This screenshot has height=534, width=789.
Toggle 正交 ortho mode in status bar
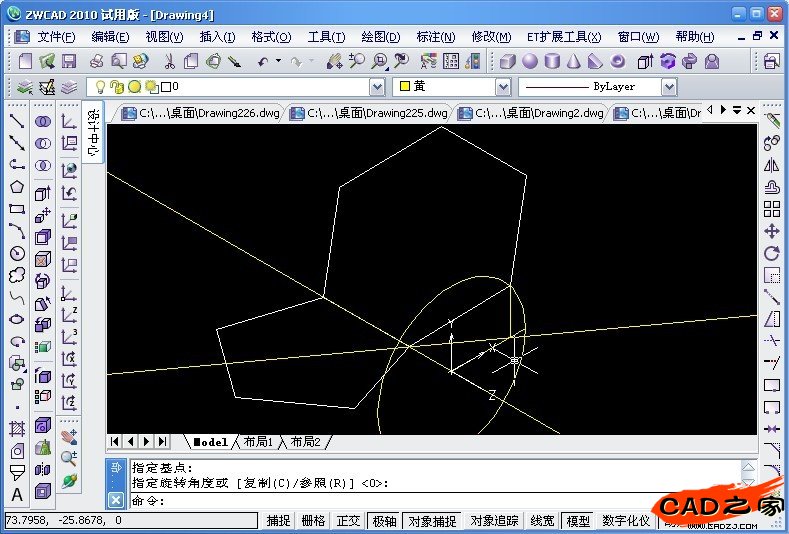point(349,520)
